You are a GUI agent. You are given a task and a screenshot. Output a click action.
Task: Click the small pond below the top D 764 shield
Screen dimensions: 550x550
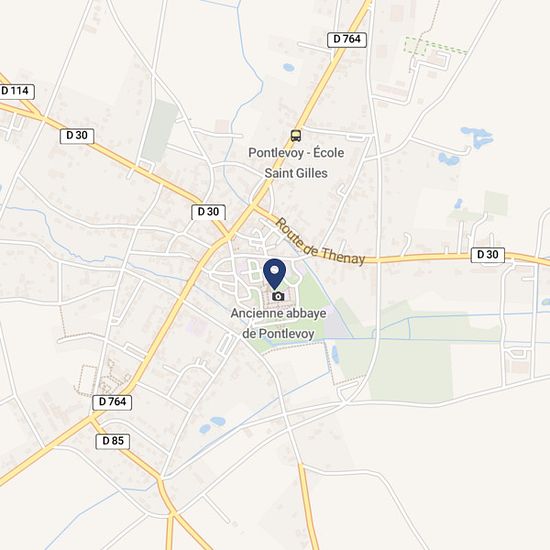click(x=288, y=67)
